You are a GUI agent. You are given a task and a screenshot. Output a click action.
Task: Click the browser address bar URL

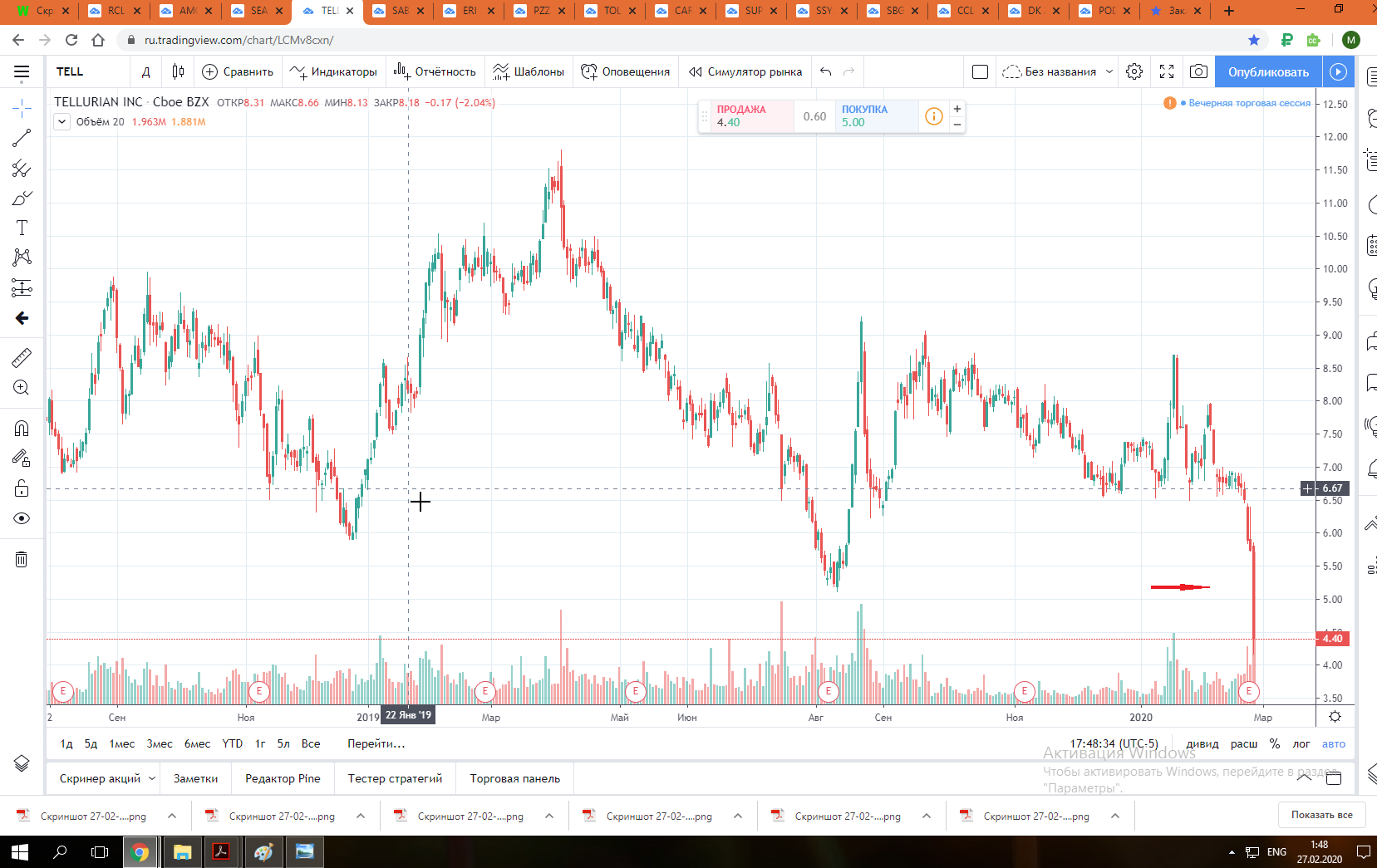coord(239,40)
